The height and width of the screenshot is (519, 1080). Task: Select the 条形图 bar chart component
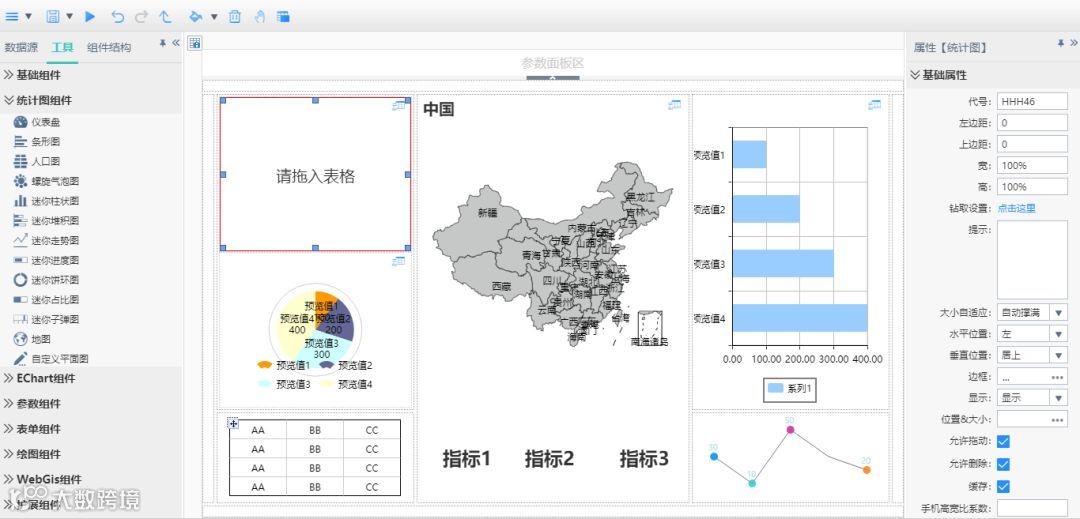(x=37, y=142)
